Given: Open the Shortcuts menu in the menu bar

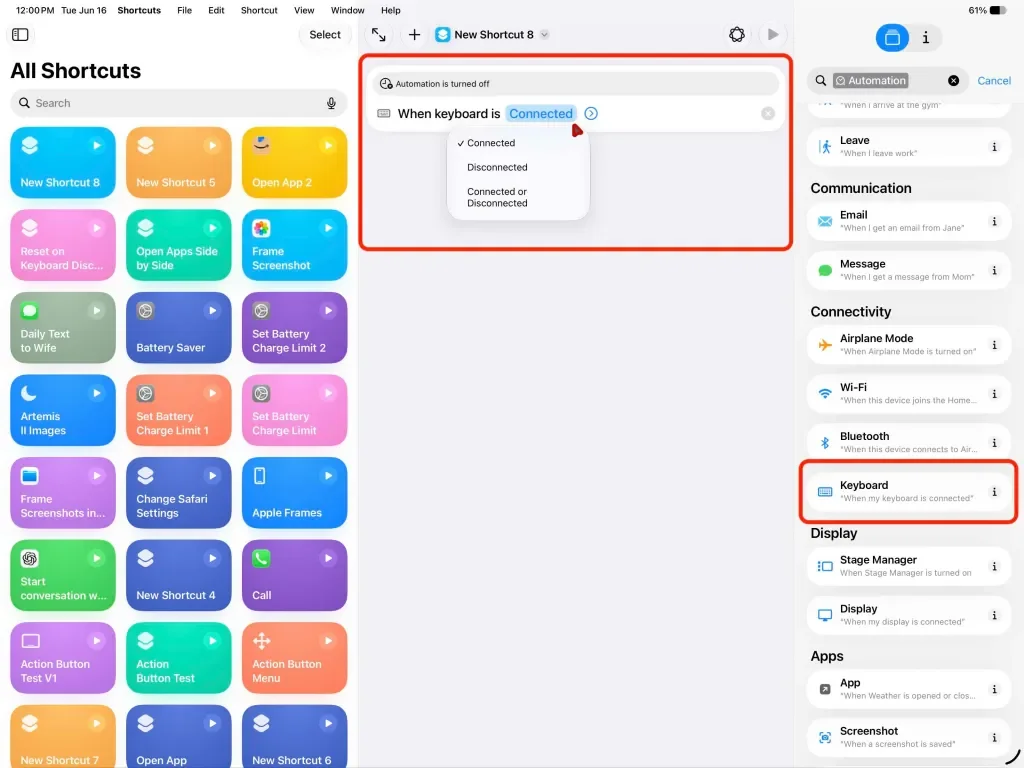Looking at the screenshot, I should pos(139,10).
